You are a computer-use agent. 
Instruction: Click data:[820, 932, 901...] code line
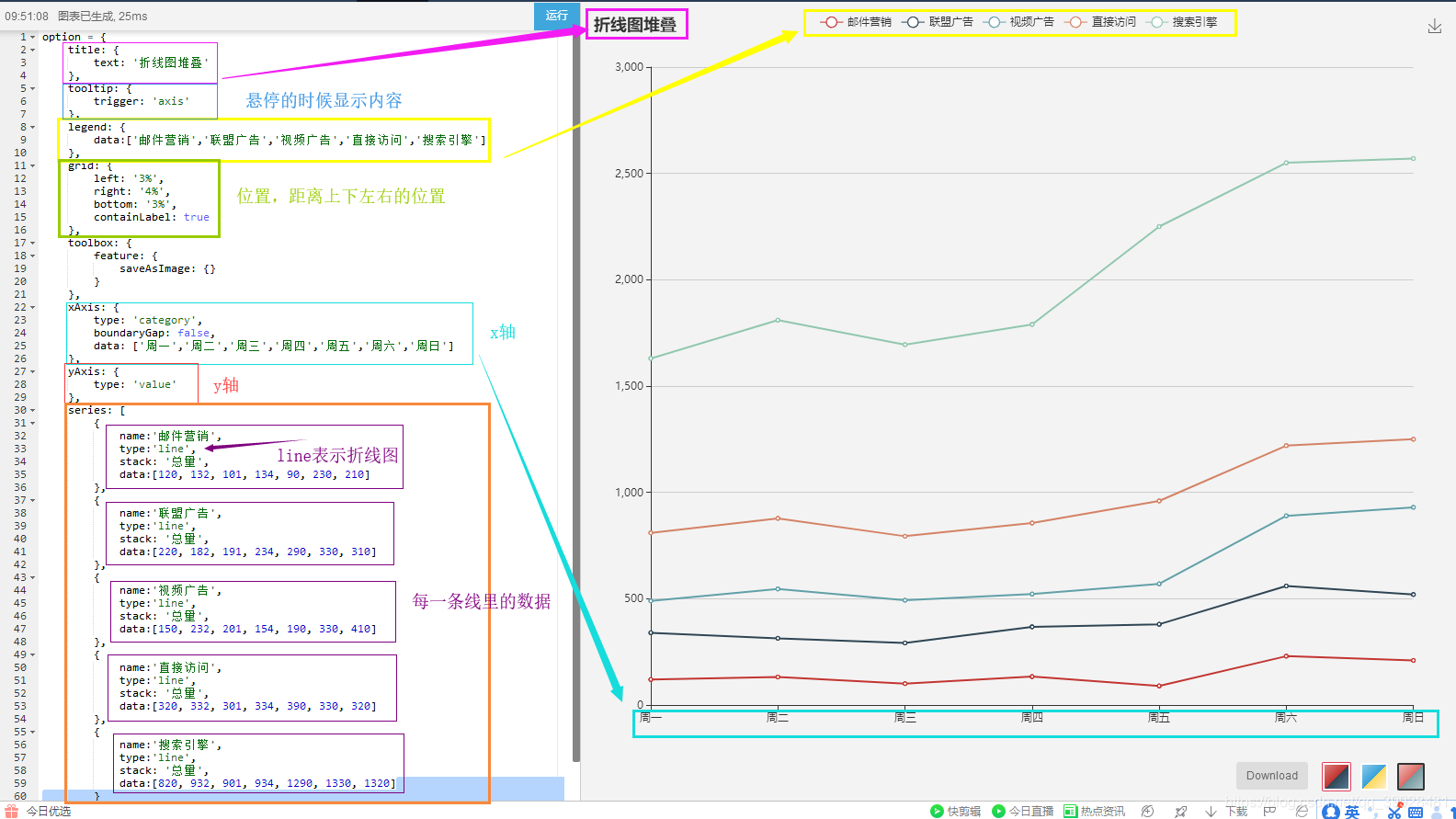257,784
